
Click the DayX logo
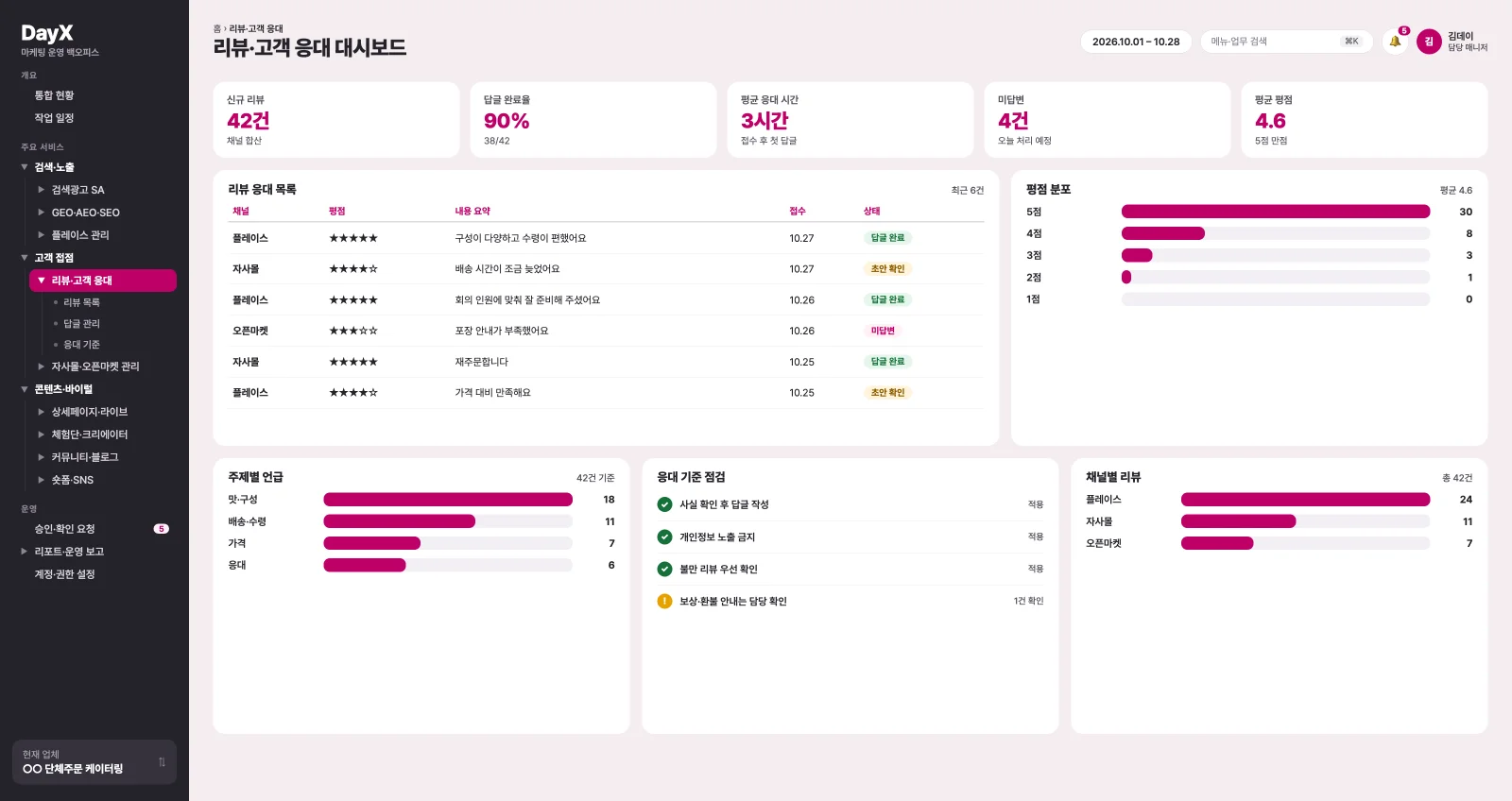click(47, 33)
